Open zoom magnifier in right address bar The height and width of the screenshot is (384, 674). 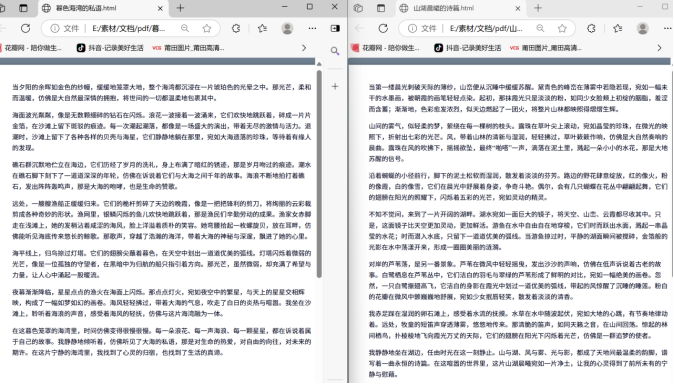tap(540, 28)
